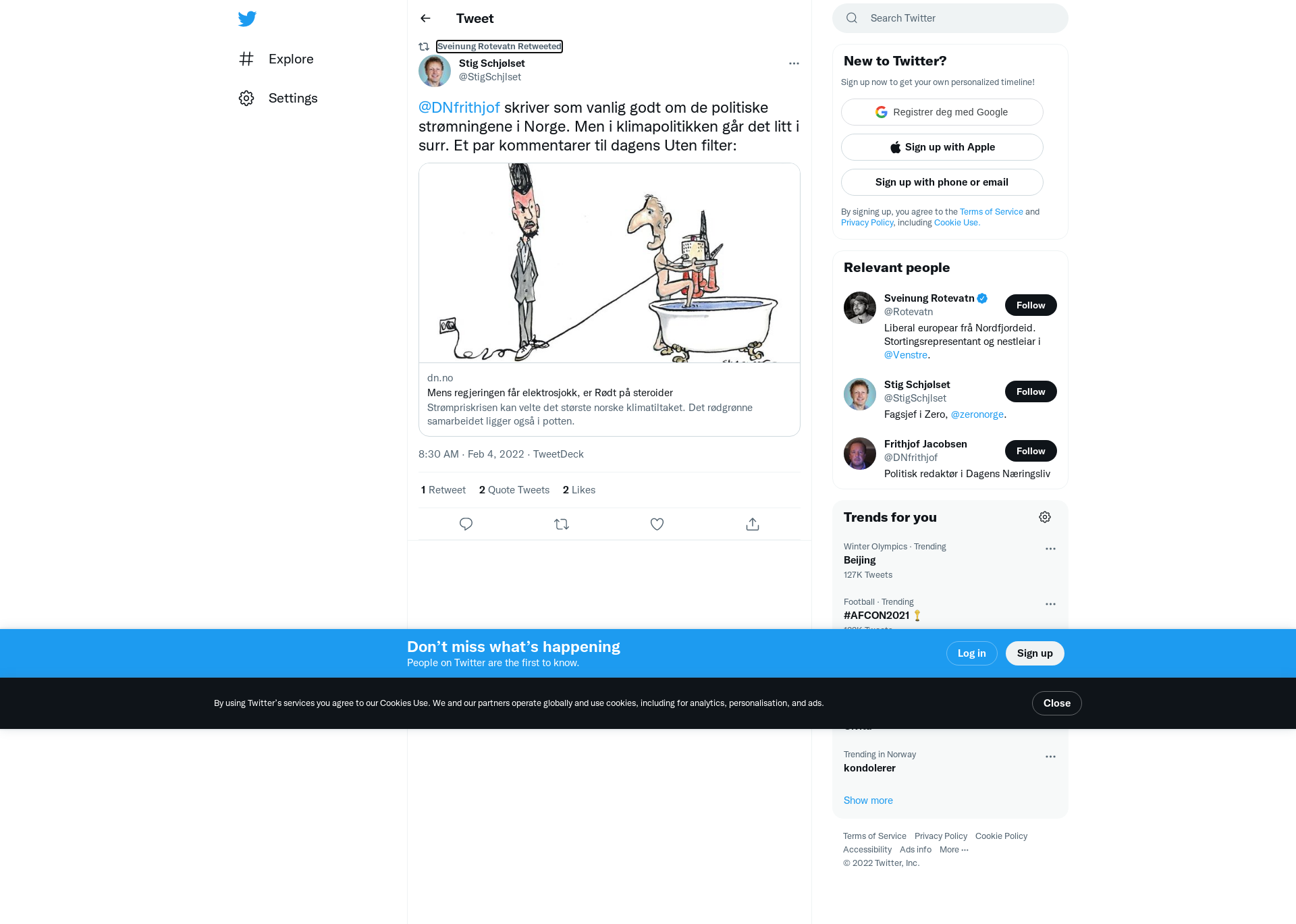Close the cookies notice banner
The width and height of the screenshot is (1296, 924).
1056,703
